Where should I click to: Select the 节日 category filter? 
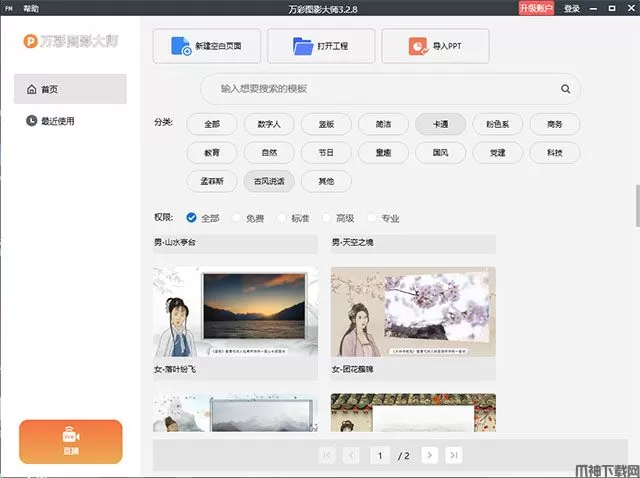326,153
